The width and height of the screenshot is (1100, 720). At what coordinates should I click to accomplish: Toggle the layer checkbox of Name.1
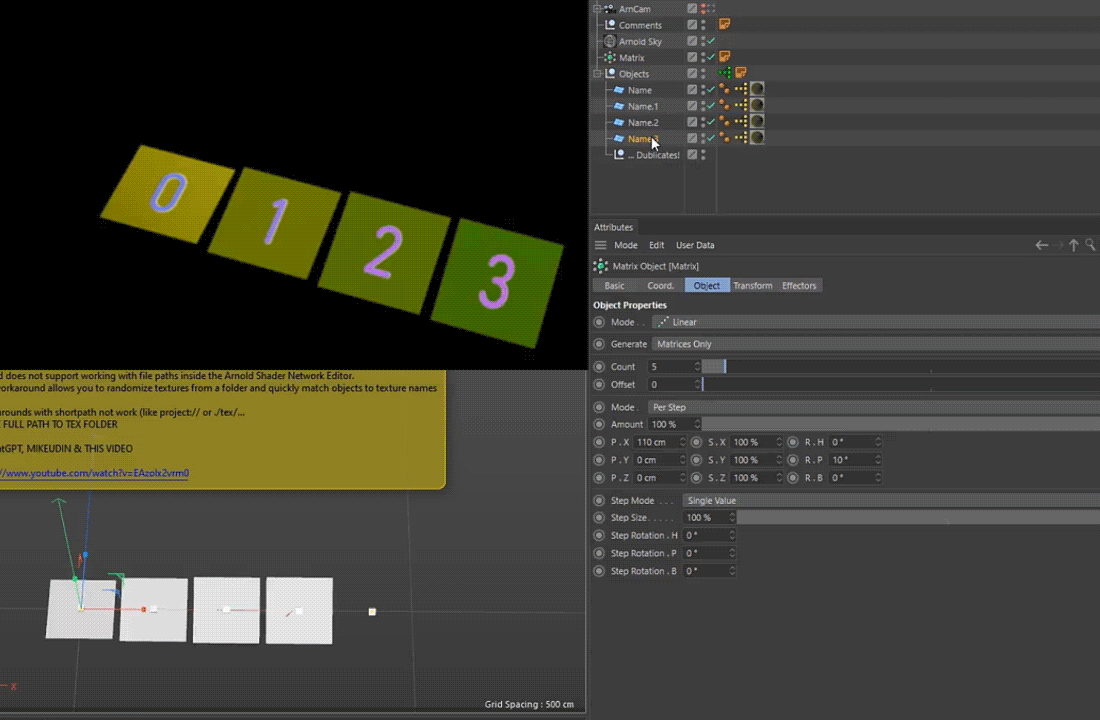click(x=692, y=106)
